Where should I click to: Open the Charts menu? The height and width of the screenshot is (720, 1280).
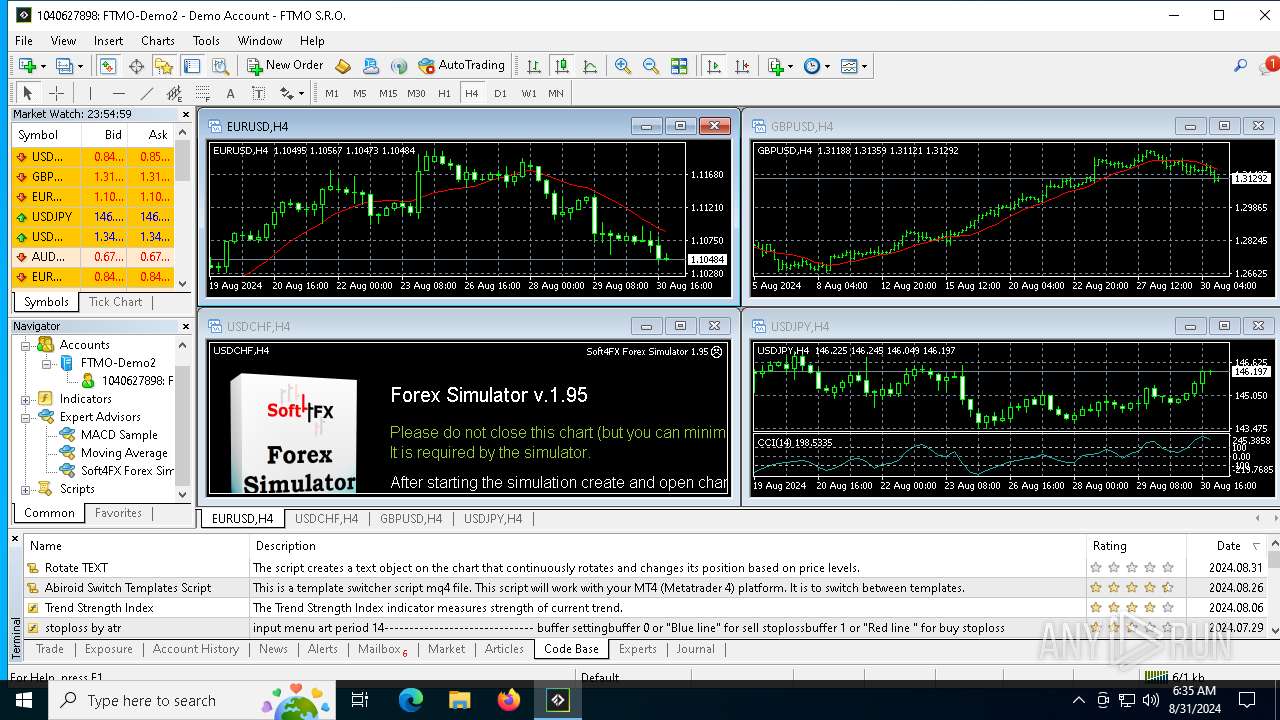click(157, 41)
